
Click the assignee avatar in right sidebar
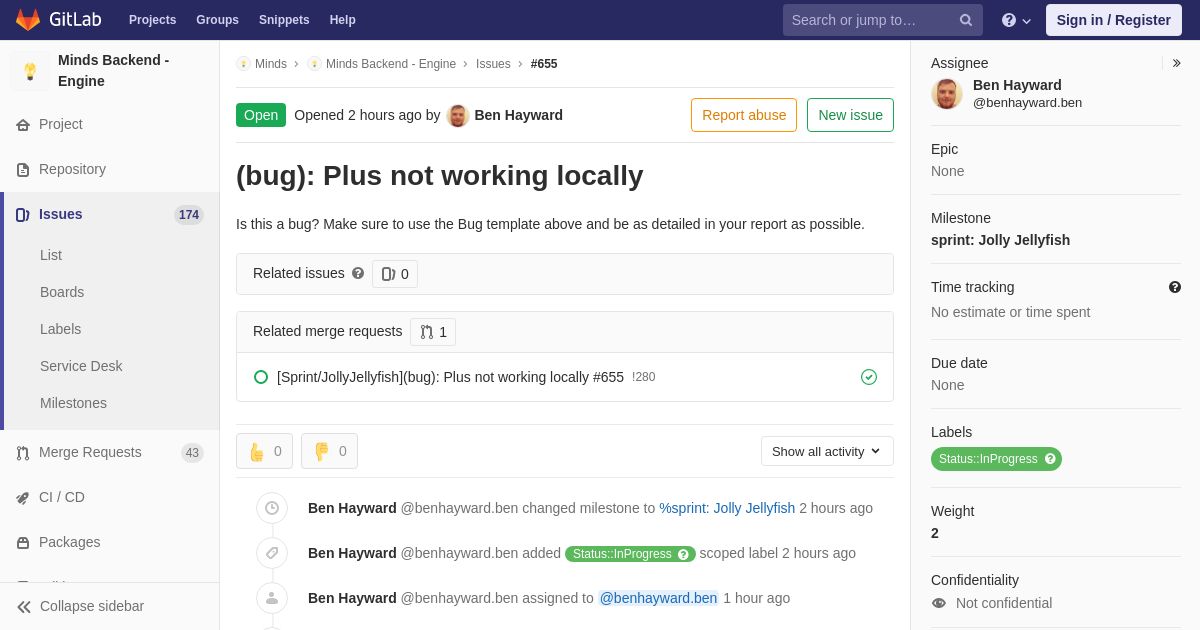click(x=947, y=94)
